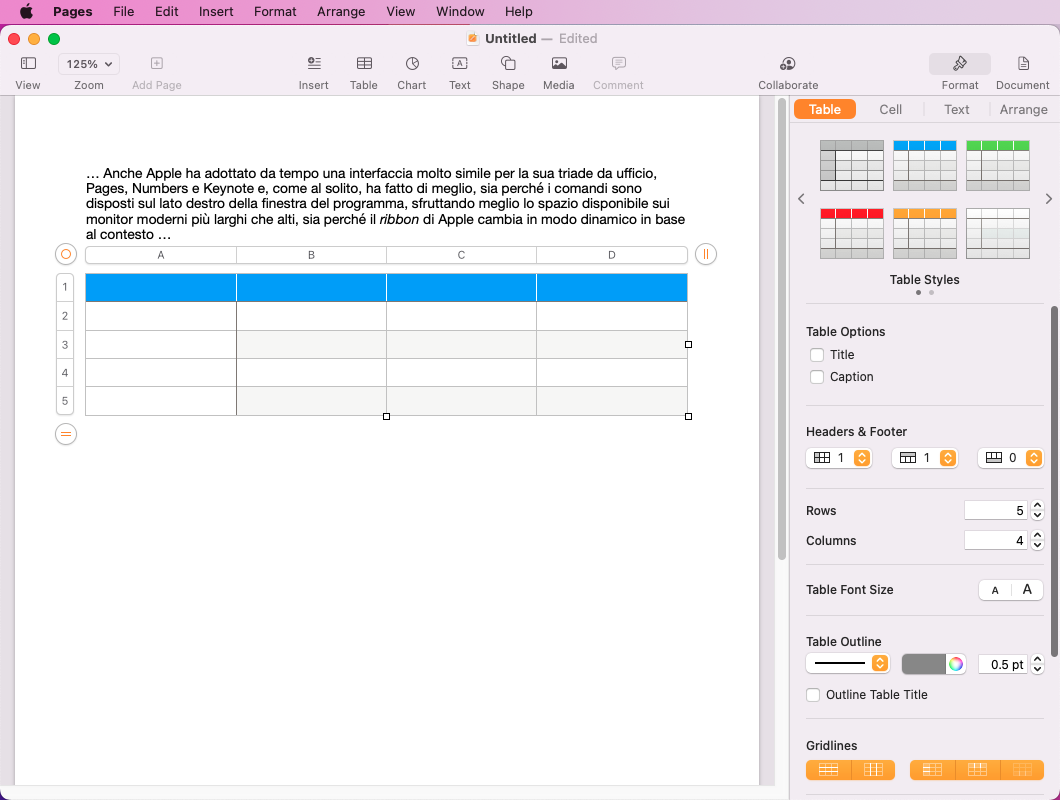Click the Insert toolbar icon
The width and height of the screenshot is (1060, 800).
coord(313,64)
